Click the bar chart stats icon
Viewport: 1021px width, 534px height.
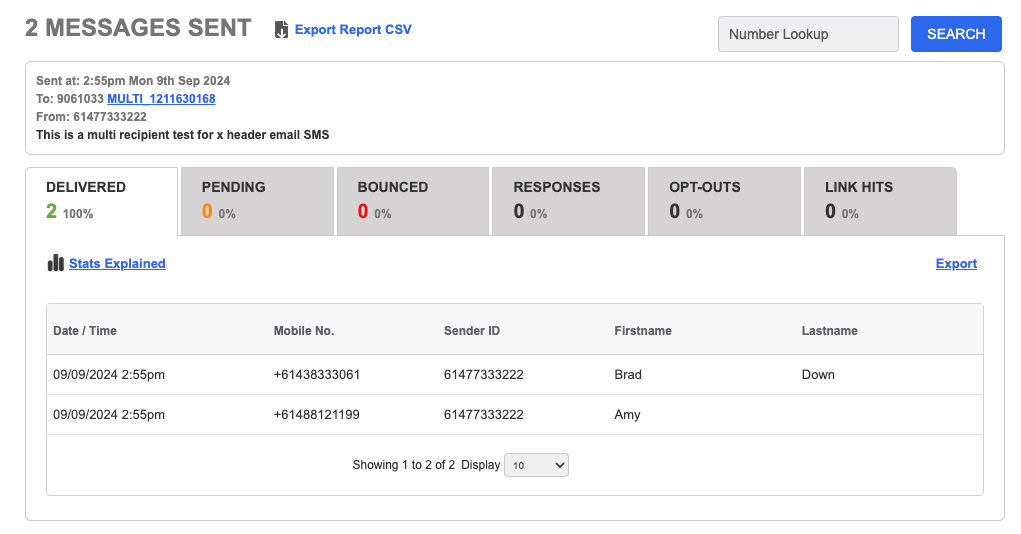pyautogui.click(x=55, y=263)
